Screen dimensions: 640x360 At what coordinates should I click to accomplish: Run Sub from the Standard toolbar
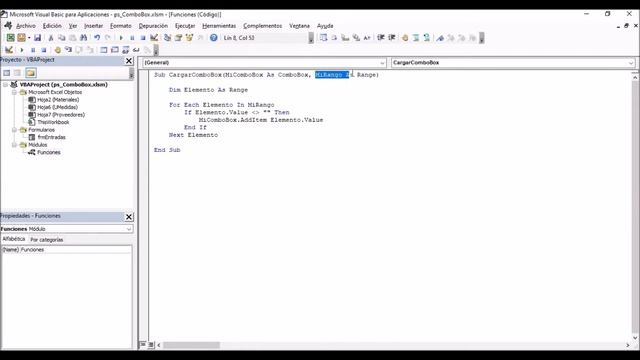click(x=121, y=38)
